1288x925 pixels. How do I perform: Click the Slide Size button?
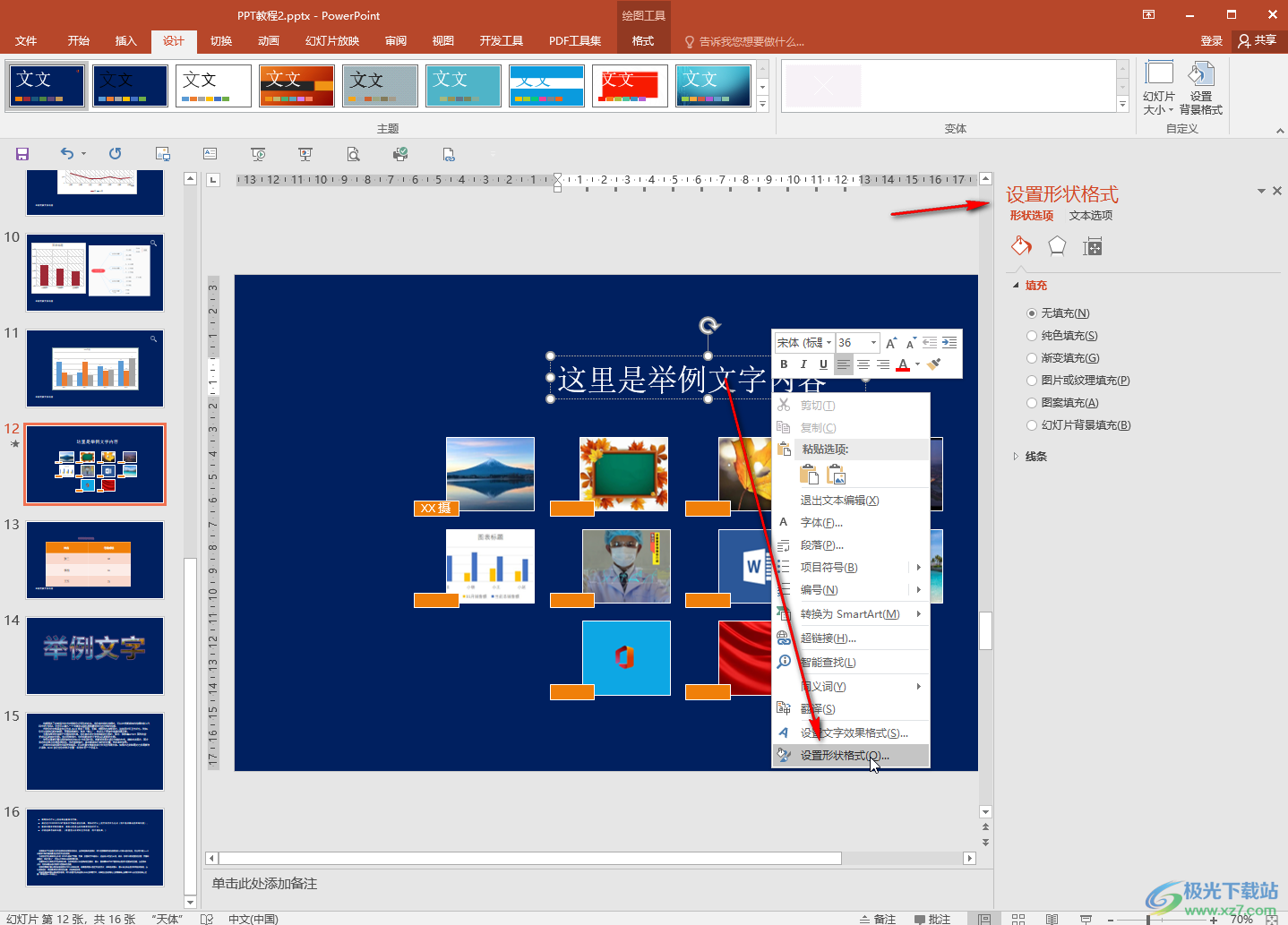[1159, 88]
